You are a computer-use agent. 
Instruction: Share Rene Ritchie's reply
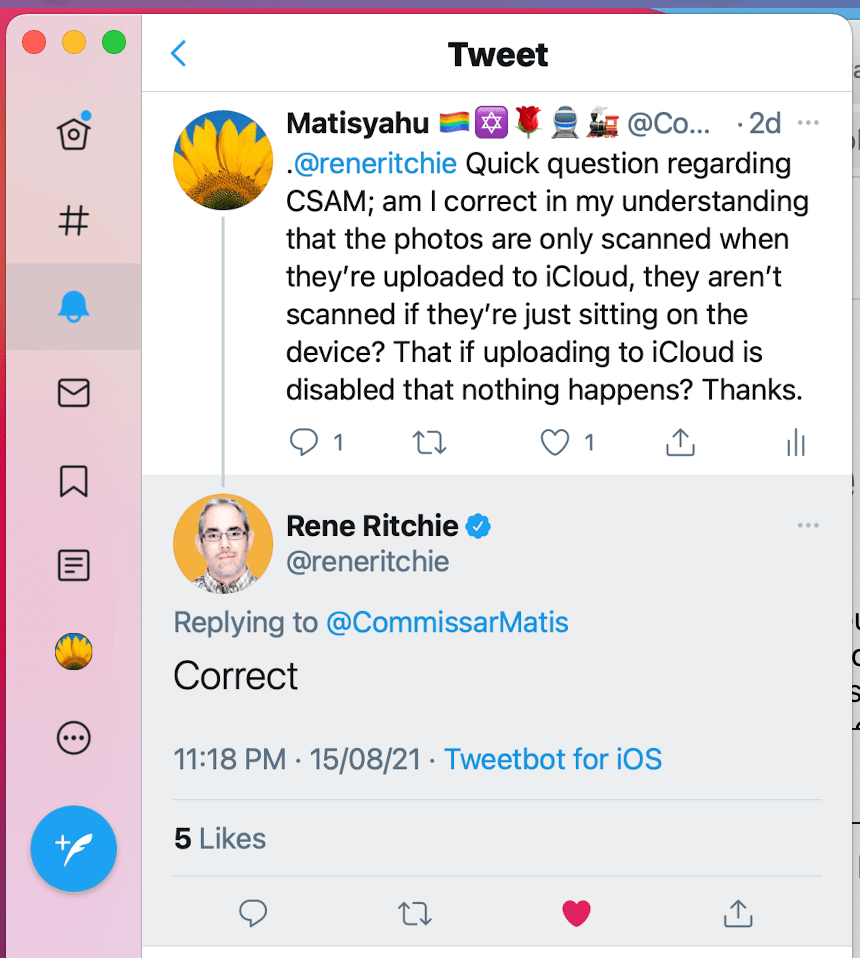click(x=737, y=912)
